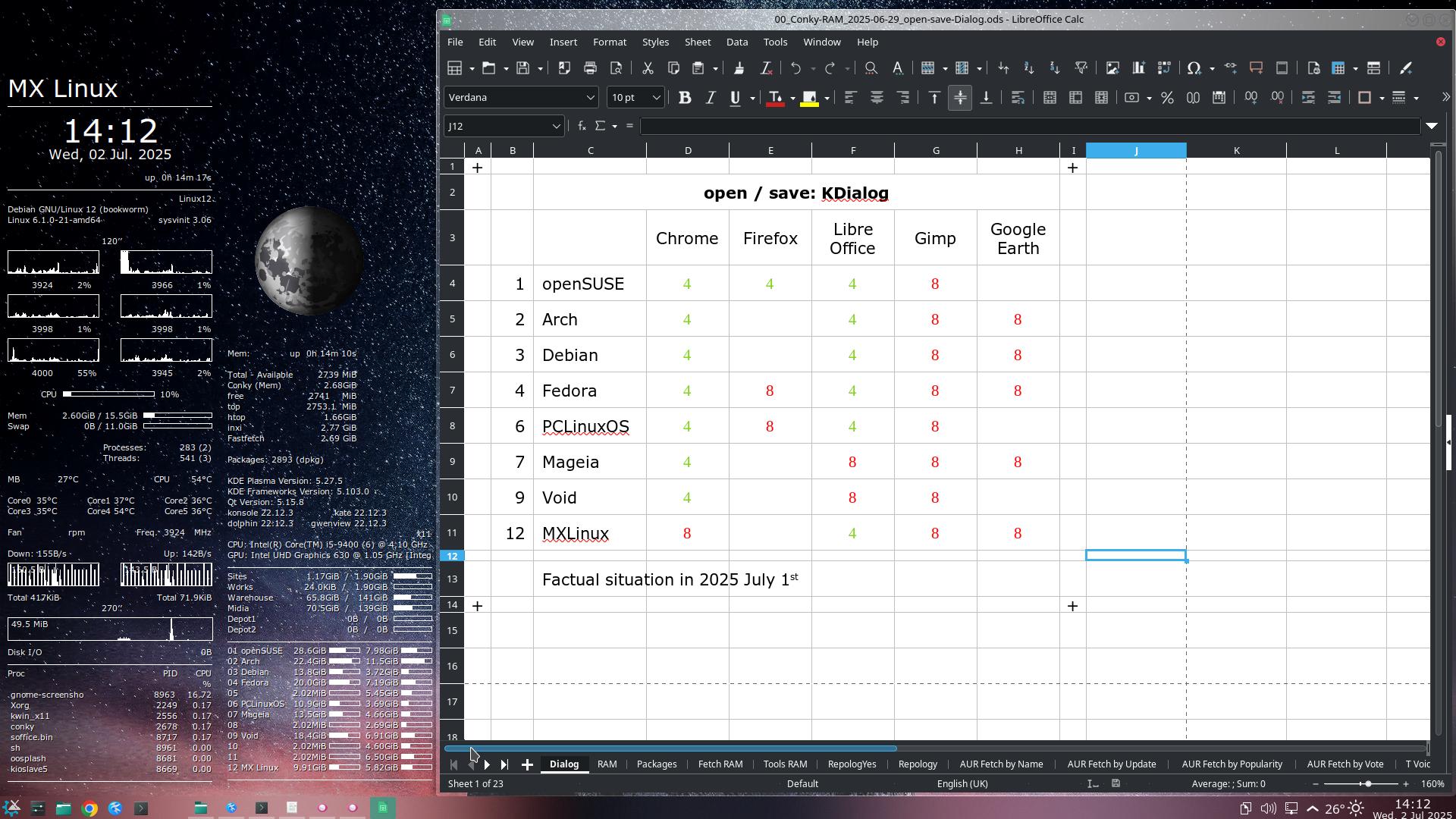Open the Format menu
1456x819 pixels.
[x=609, y=42]
